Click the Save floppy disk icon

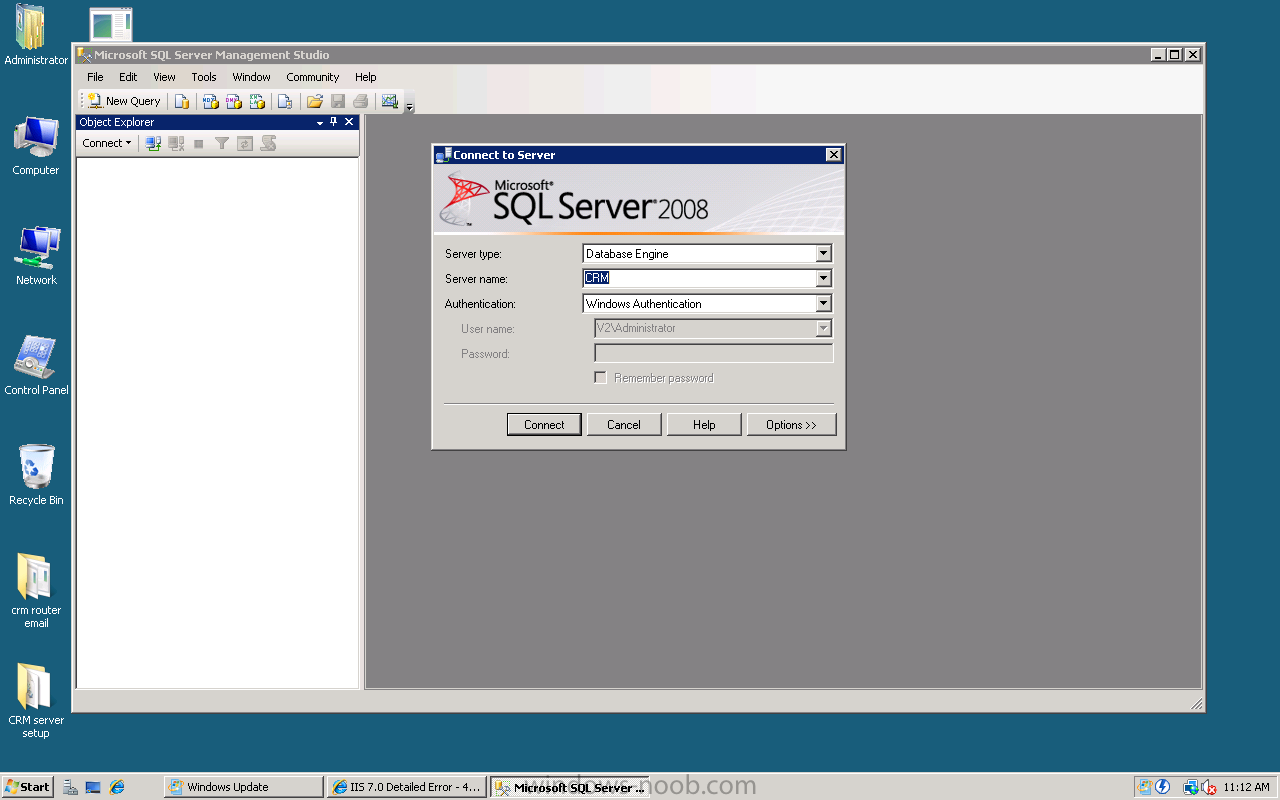click(x=338, y=101)
